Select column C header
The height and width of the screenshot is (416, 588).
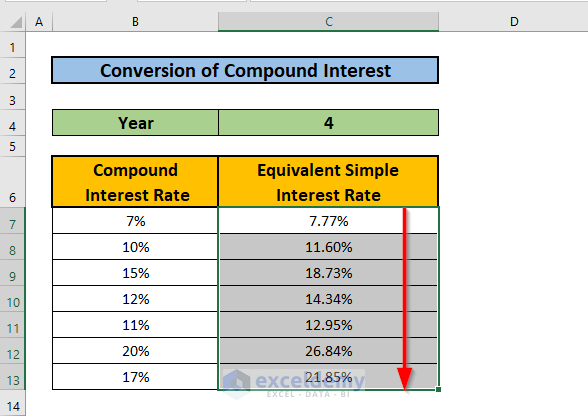328,22
